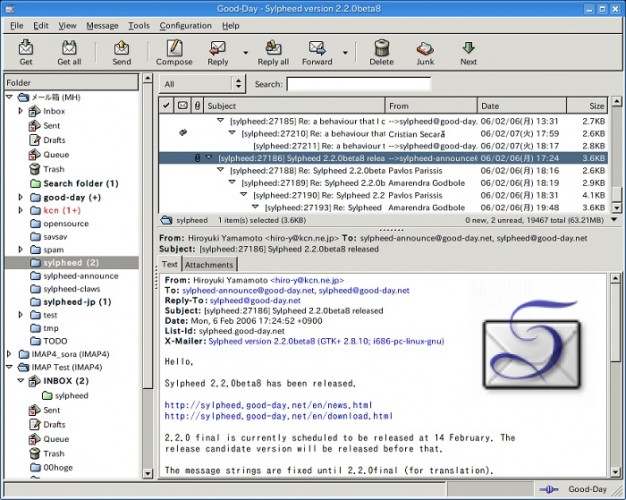Expand the Inbox folder tree

coord(20,111)
